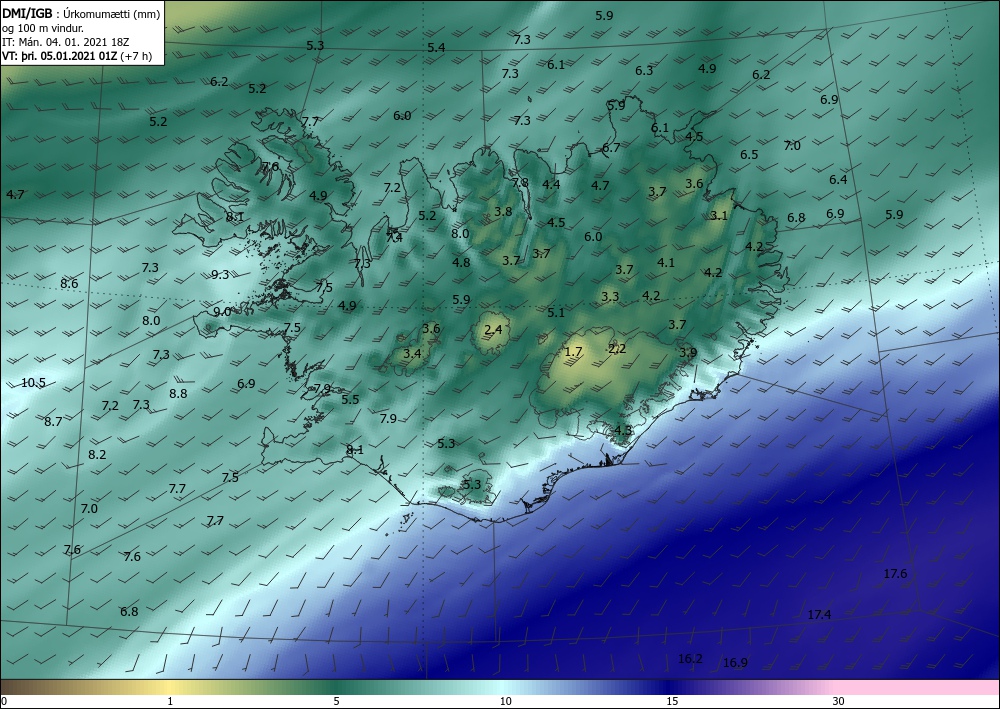Click the map value 5.5
The height and width of the screenshot is (709, 1000).
351,400
